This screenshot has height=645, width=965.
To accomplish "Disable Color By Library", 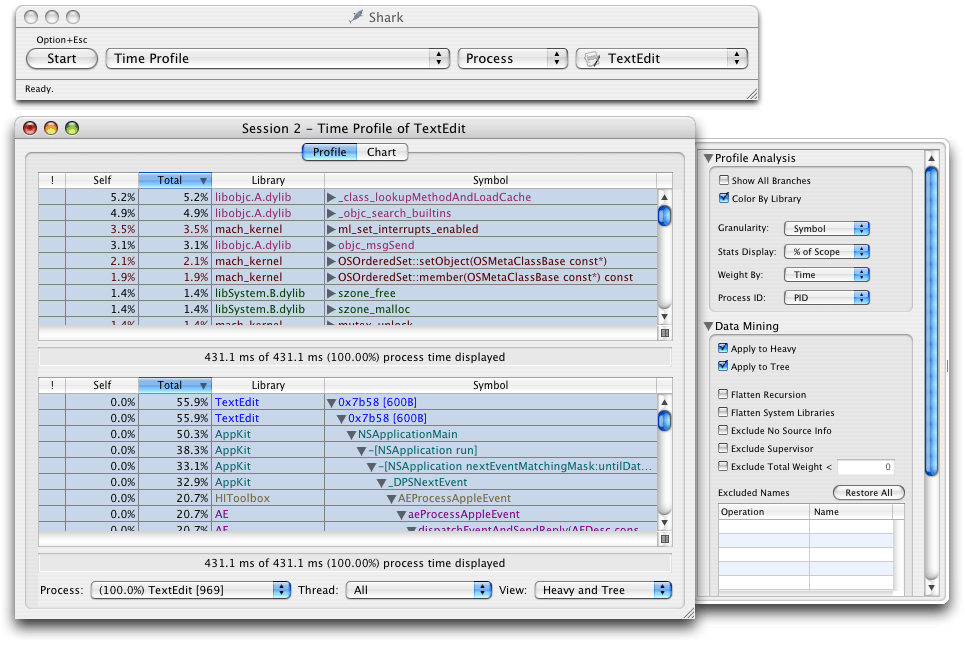I will click(723, 196).
